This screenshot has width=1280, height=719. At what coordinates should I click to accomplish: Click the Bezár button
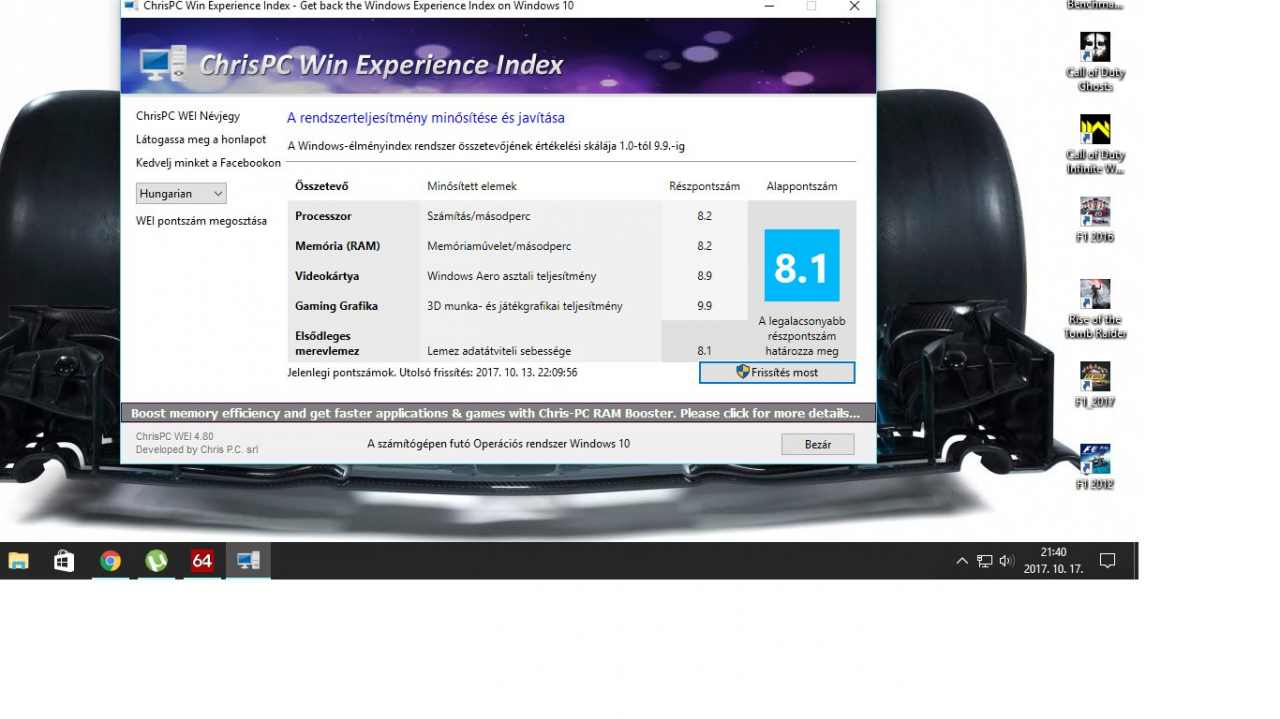(818, 444)
